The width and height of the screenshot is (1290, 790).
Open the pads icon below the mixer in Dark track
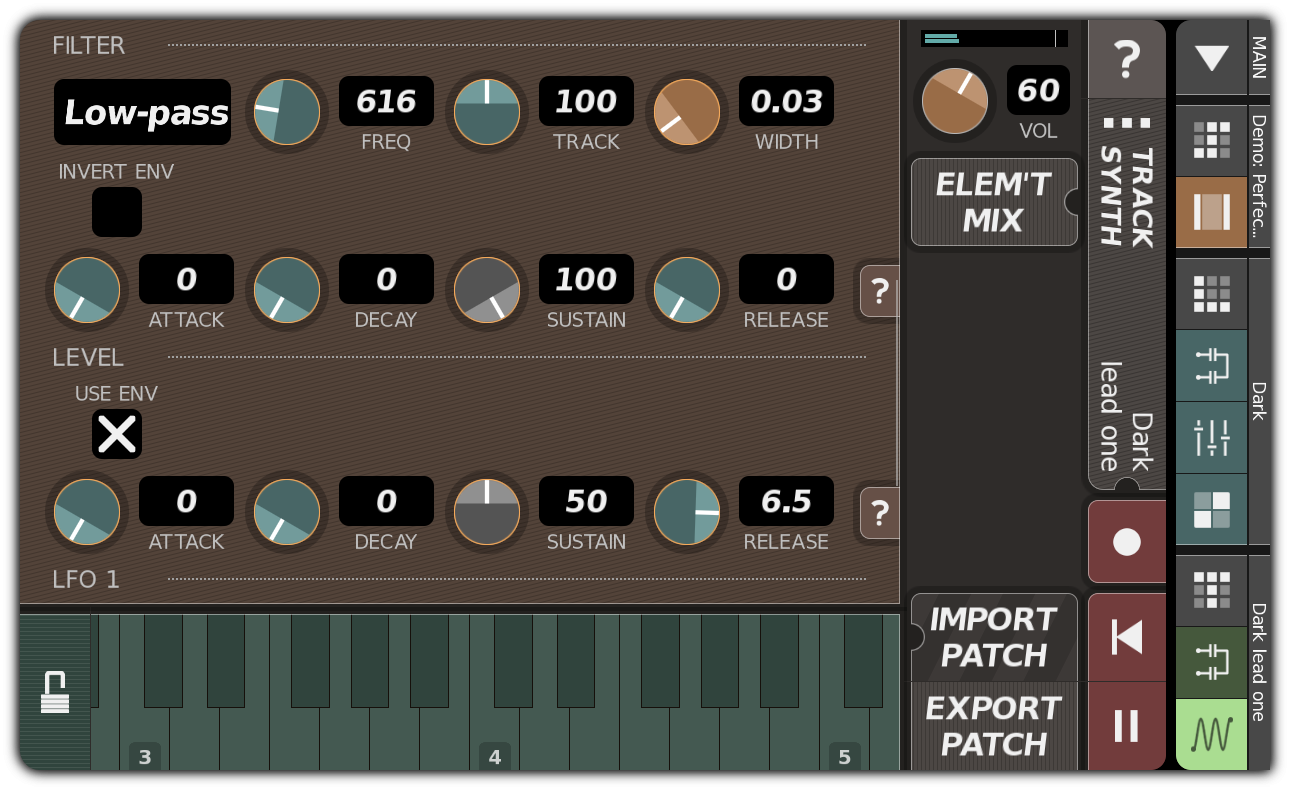click(x=1211, y=510)
